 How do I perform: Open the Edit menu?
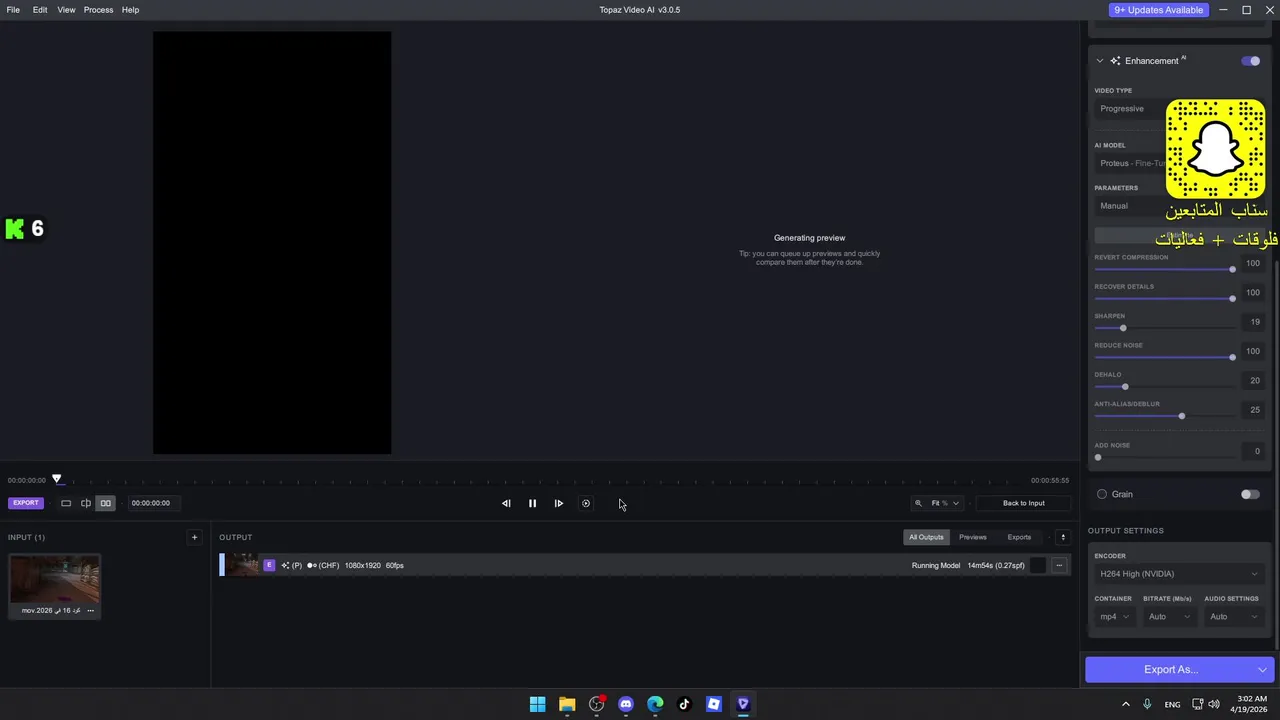point(40,10)
